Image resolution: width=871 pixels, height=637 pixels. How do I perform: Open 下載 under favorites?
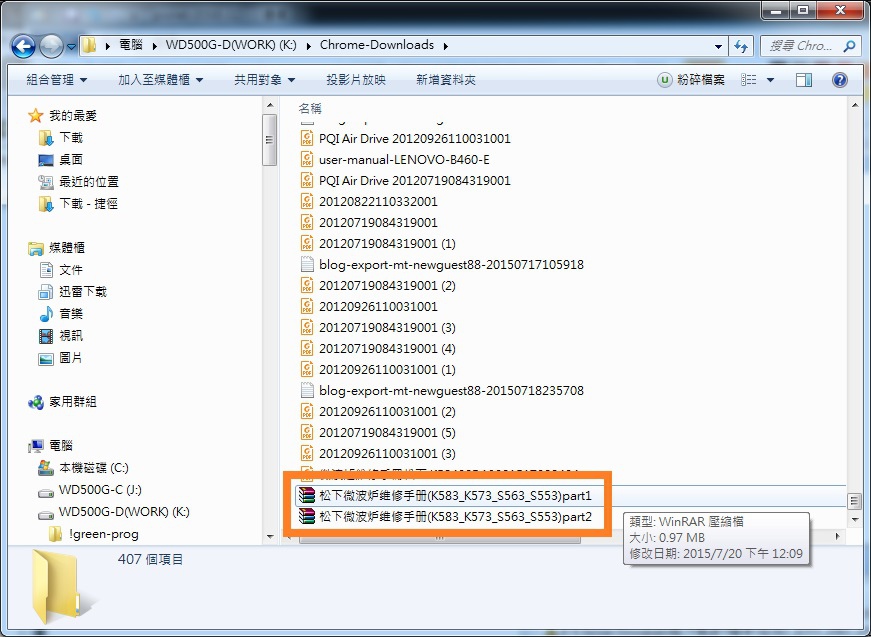[71, 137]
